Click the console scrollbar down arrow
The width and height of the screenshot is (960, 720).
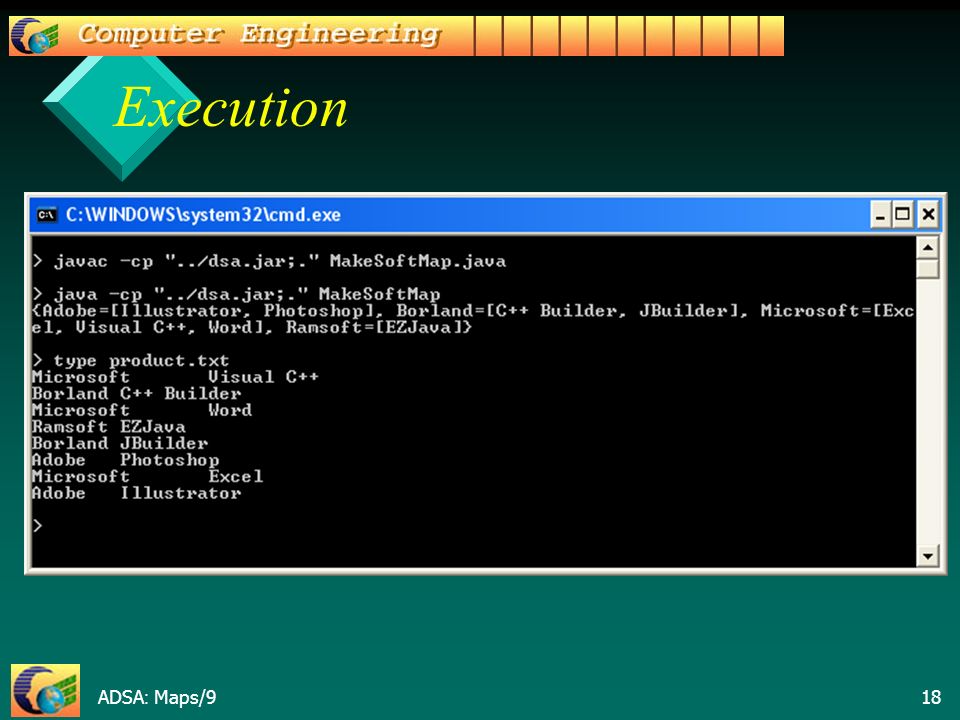(928, 556)
